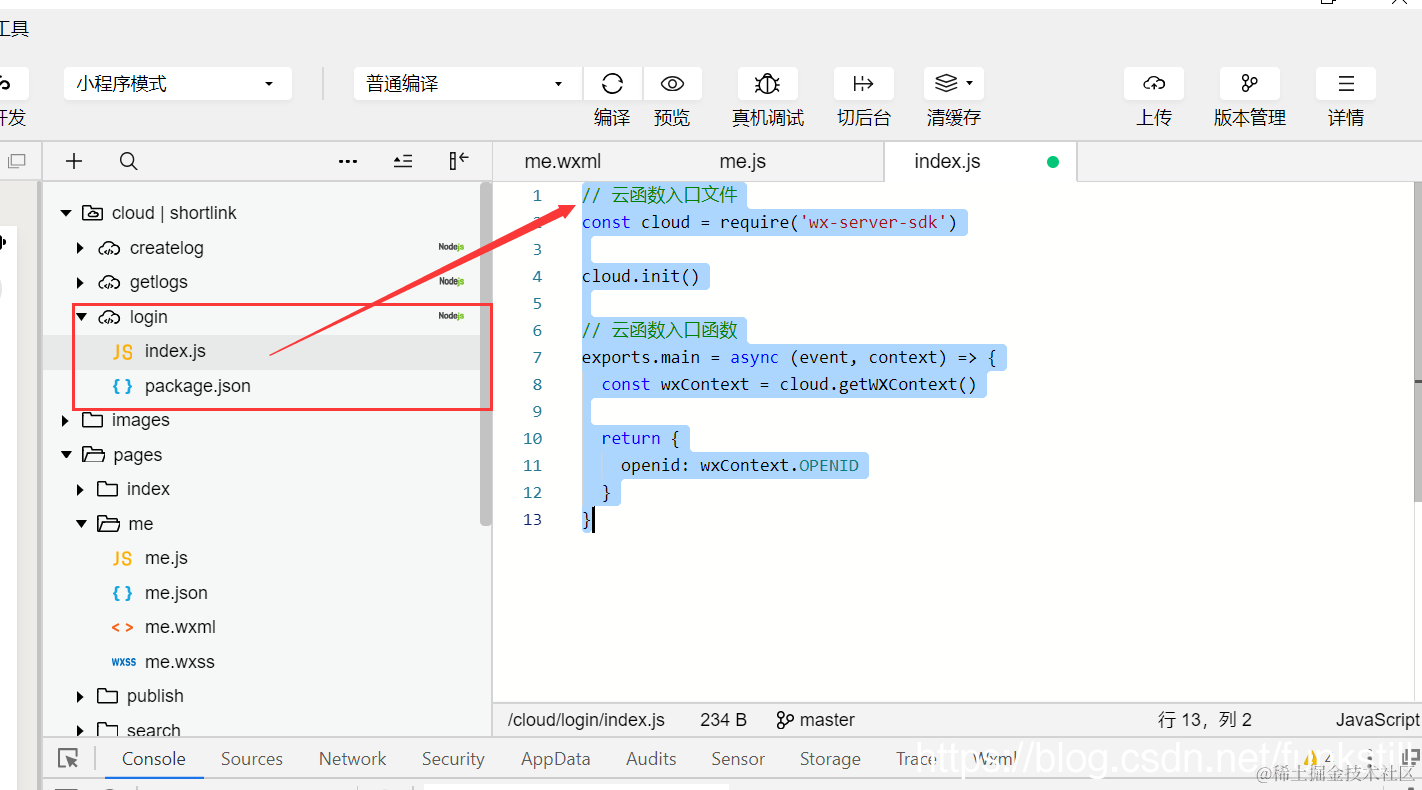The height and width of the screenshot is (790, 1422).
Task: Expand the getlogs cloud function folder
Action: pyautogui.click(x=81, y=282)
